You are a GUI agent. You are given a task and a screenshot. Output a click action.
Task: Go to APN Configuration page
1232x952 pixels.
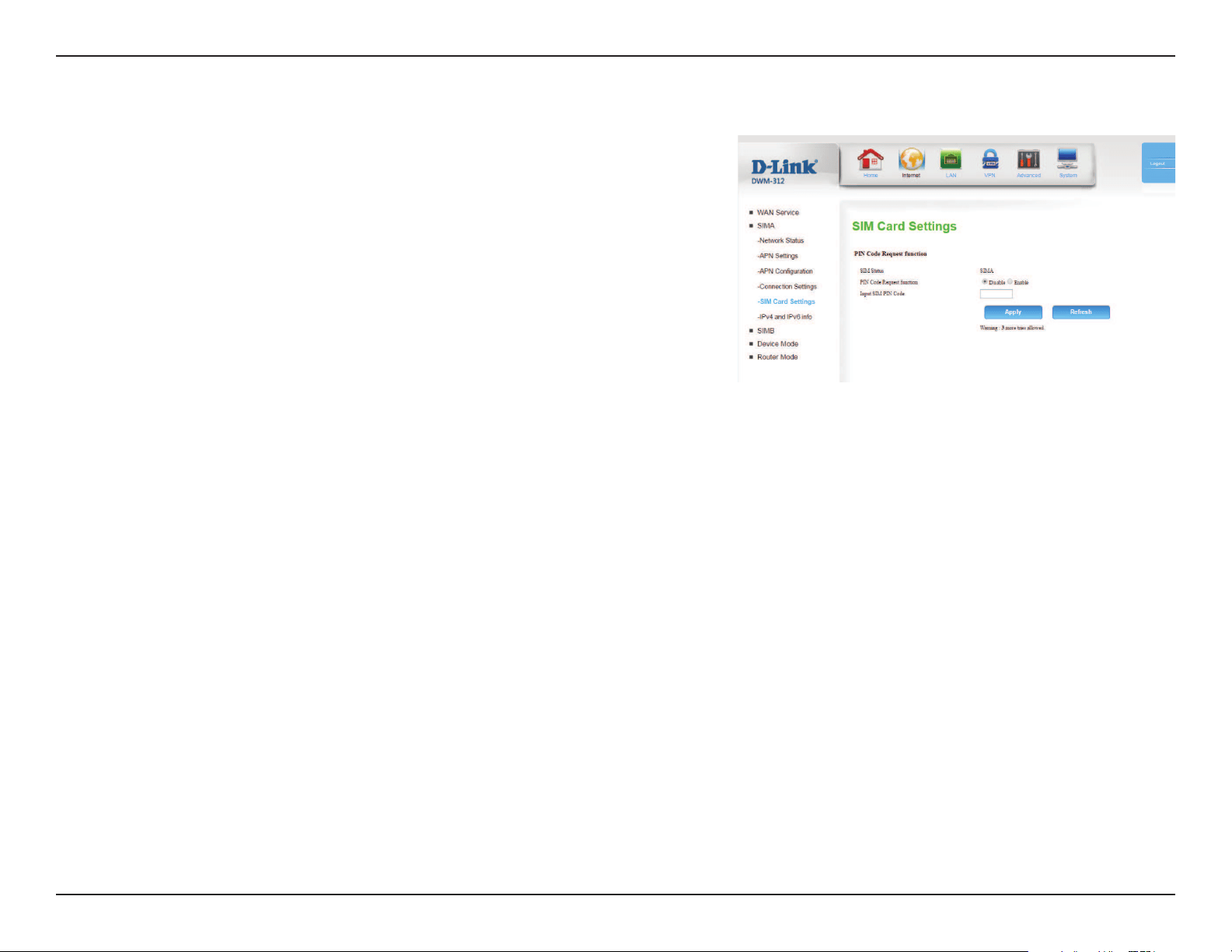785,271
